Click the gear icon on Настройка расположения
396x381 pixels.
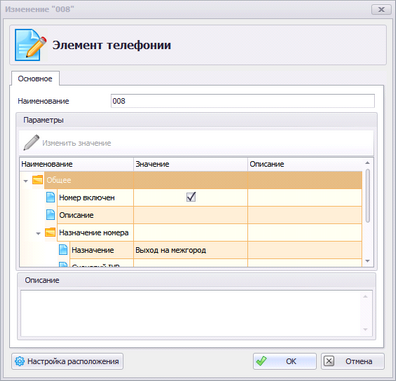[20, 361]
